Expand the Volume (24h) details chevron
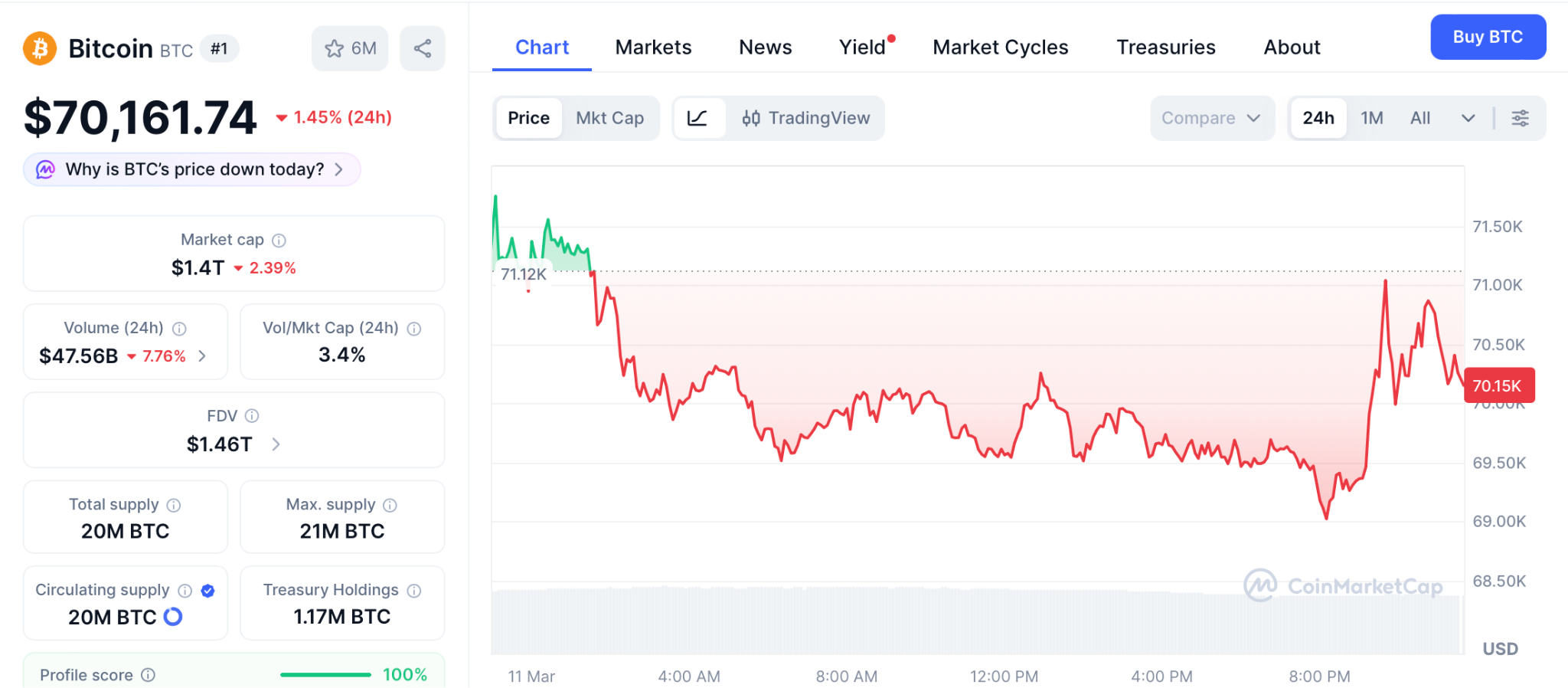The image size is (1568, 688). point(202,356)
